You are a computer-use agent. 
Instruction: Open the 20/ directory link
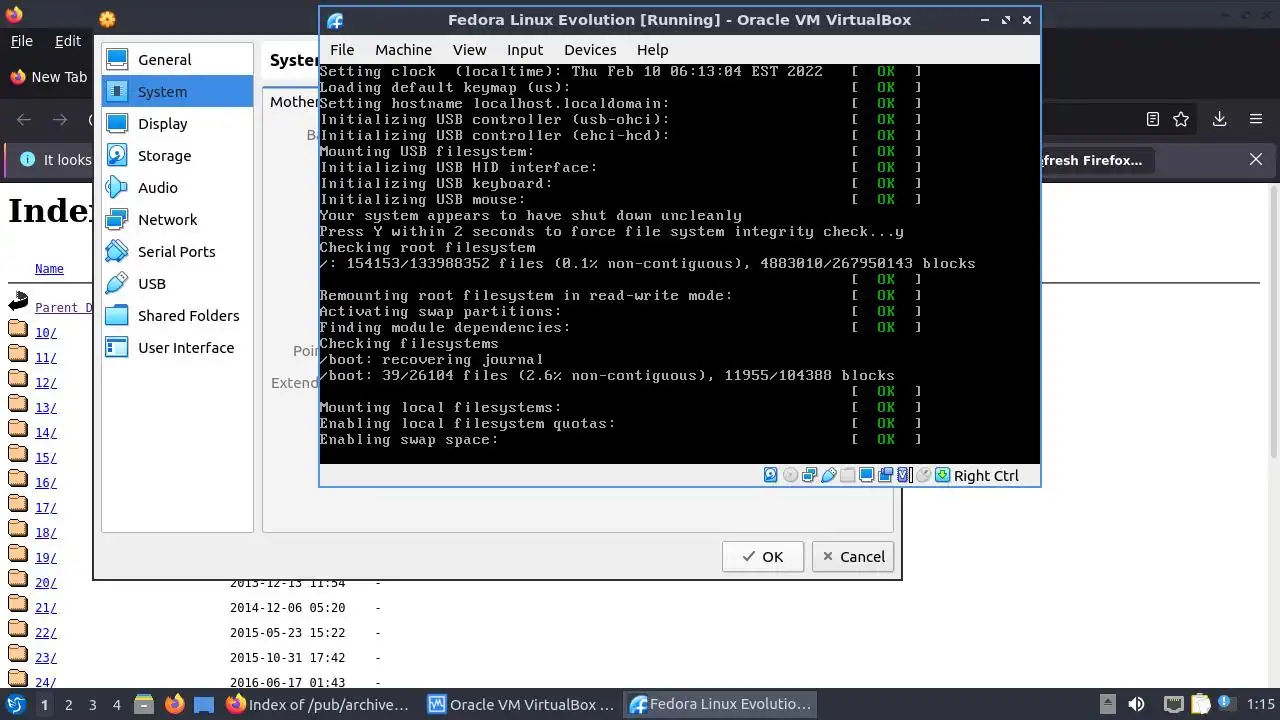coord(46,583)
